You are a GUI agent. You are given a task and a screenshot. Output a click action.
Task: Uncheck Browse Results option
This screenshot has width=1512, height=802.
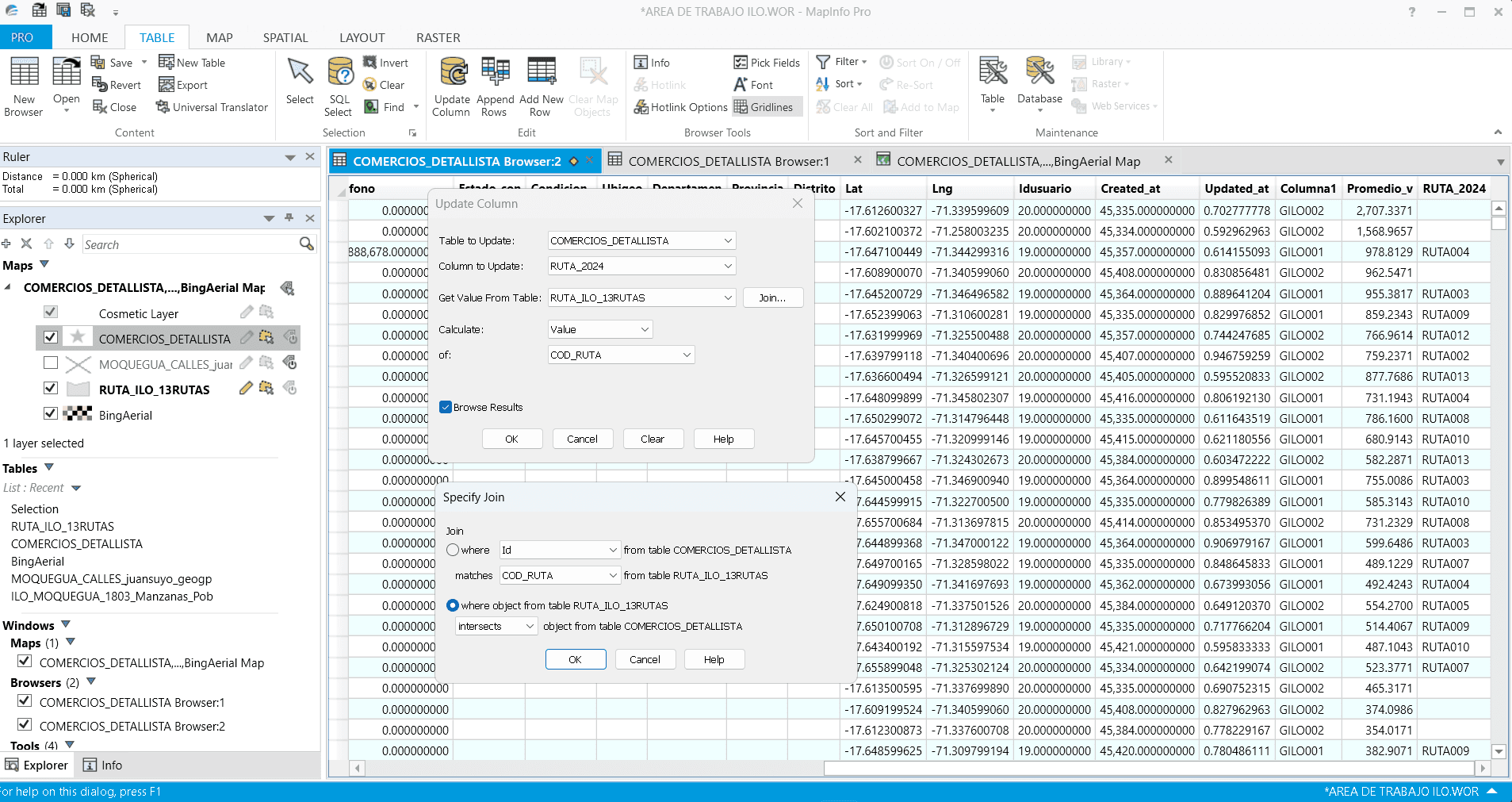pos(446,407)
